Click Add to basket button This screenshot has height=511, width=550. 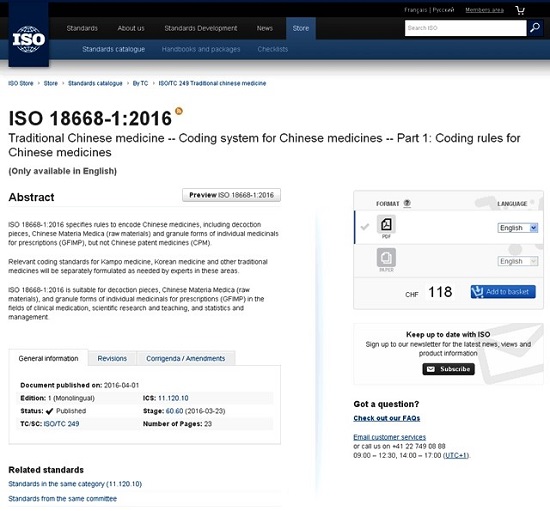tap(503, 292)
